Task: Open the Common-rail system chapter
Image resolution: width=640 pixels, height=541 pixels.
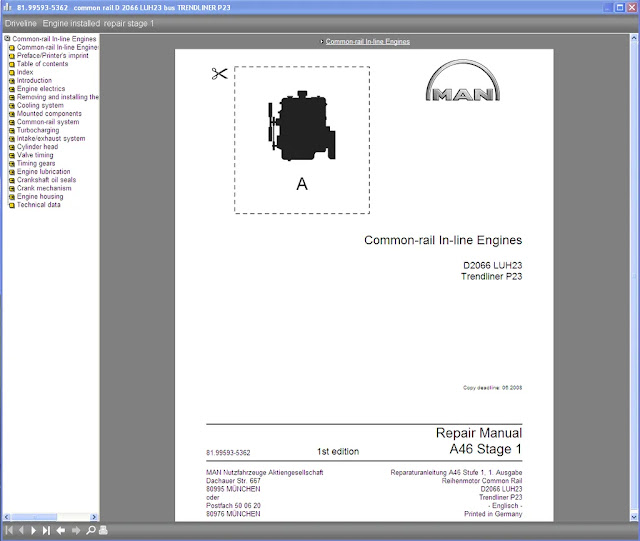Action: (48, 122)
